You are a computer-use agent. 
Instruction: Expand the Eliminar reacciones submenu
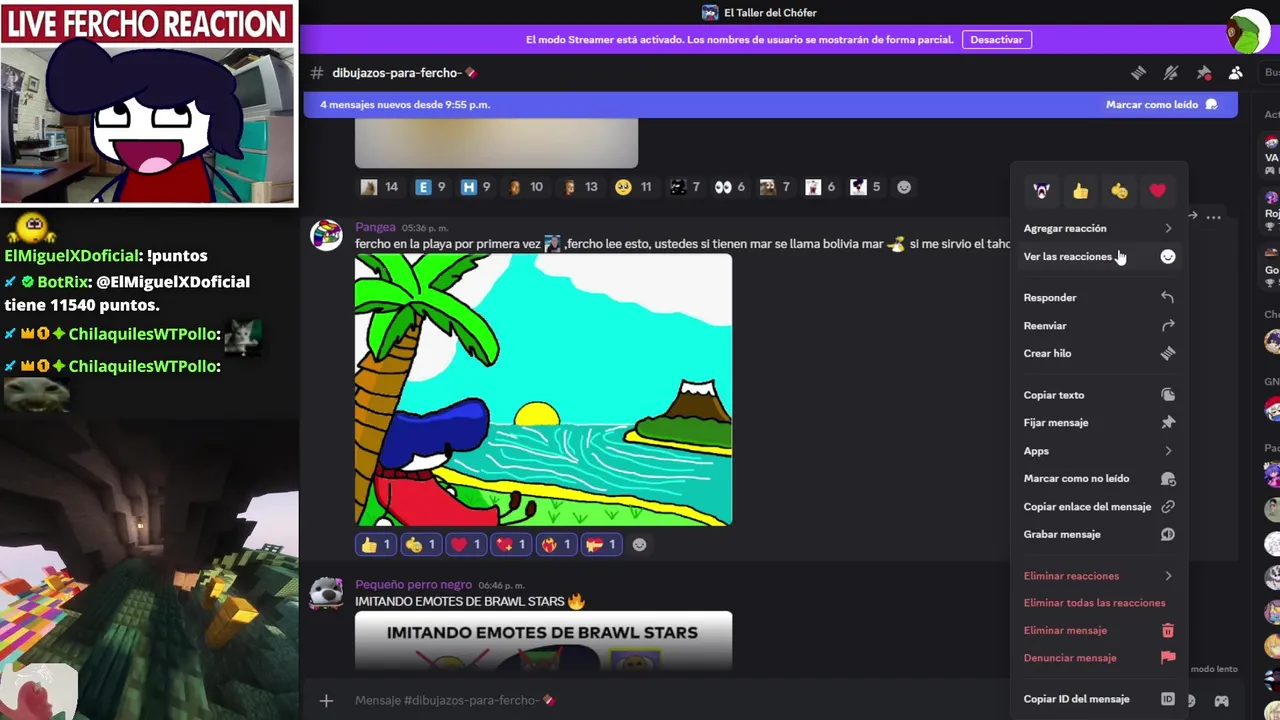tap(1098, 576)
